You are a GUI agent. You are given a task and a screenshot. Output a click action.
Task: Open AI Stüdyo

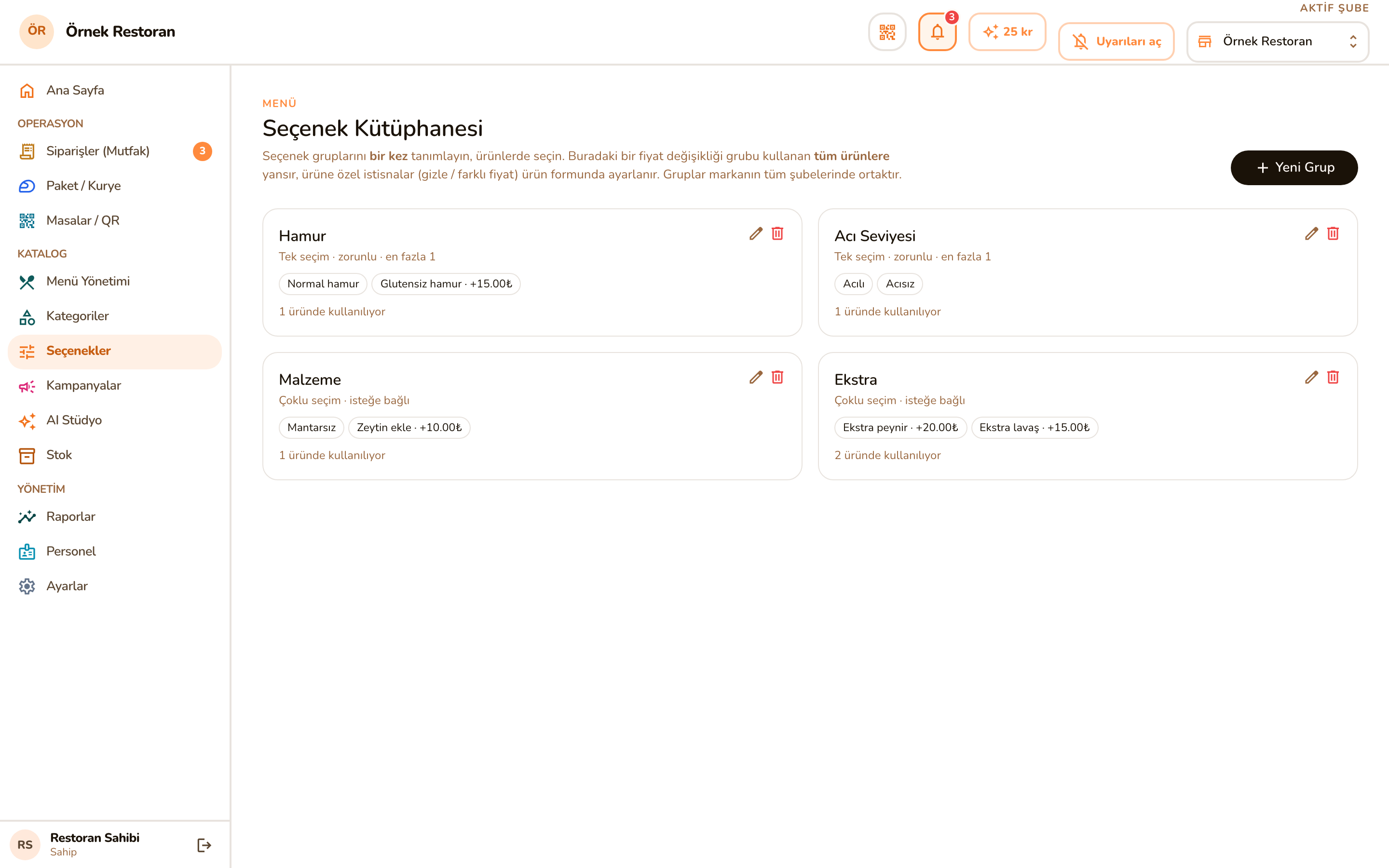click(x=115, y=421)
